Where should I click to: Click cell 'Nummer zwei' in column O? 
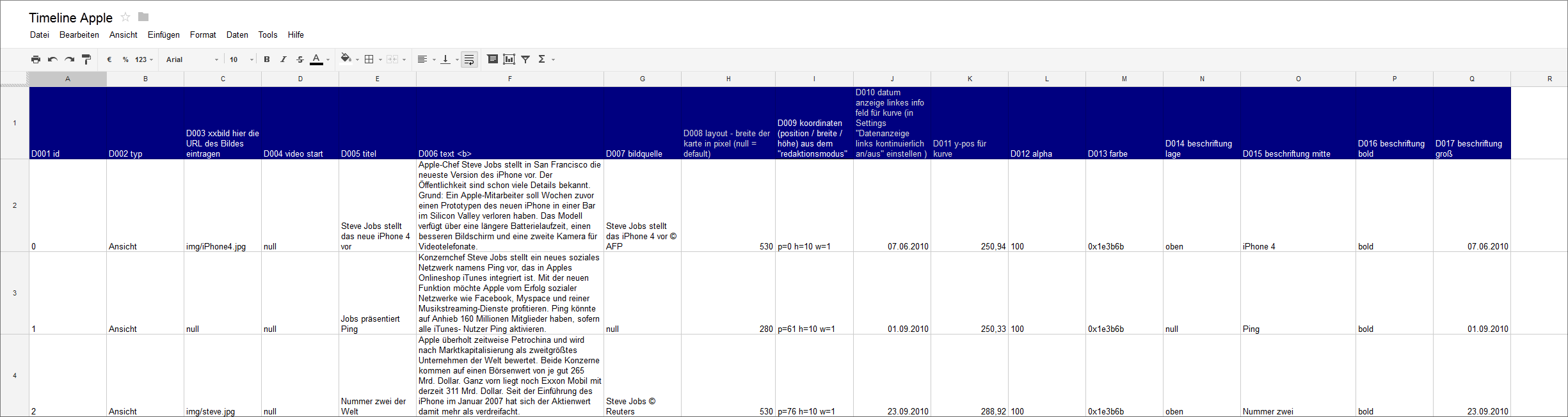click(x=1298, y=375)
